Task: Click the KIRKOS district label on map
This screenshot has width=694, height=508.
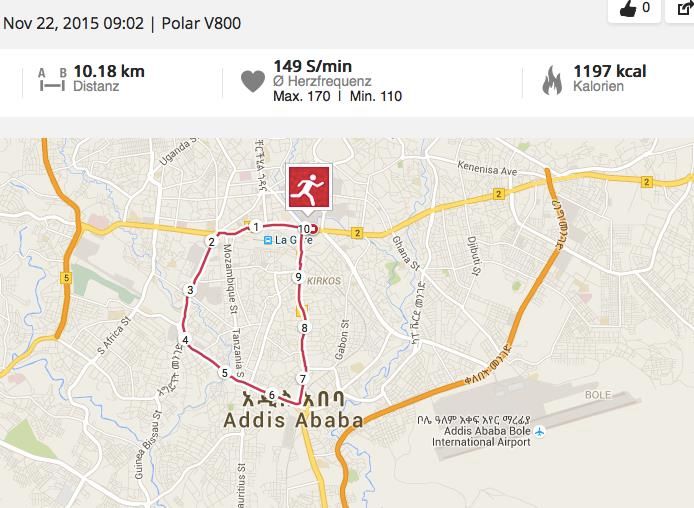Action: [324, 281]
